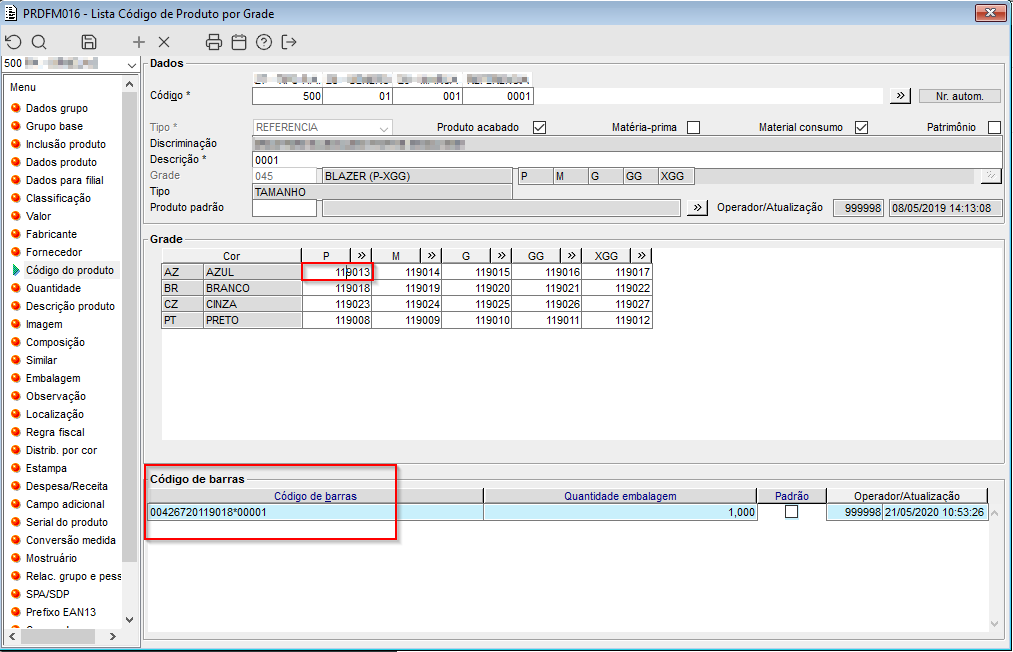Open the Tipo REFERENCIA combo box

point(384,128)
